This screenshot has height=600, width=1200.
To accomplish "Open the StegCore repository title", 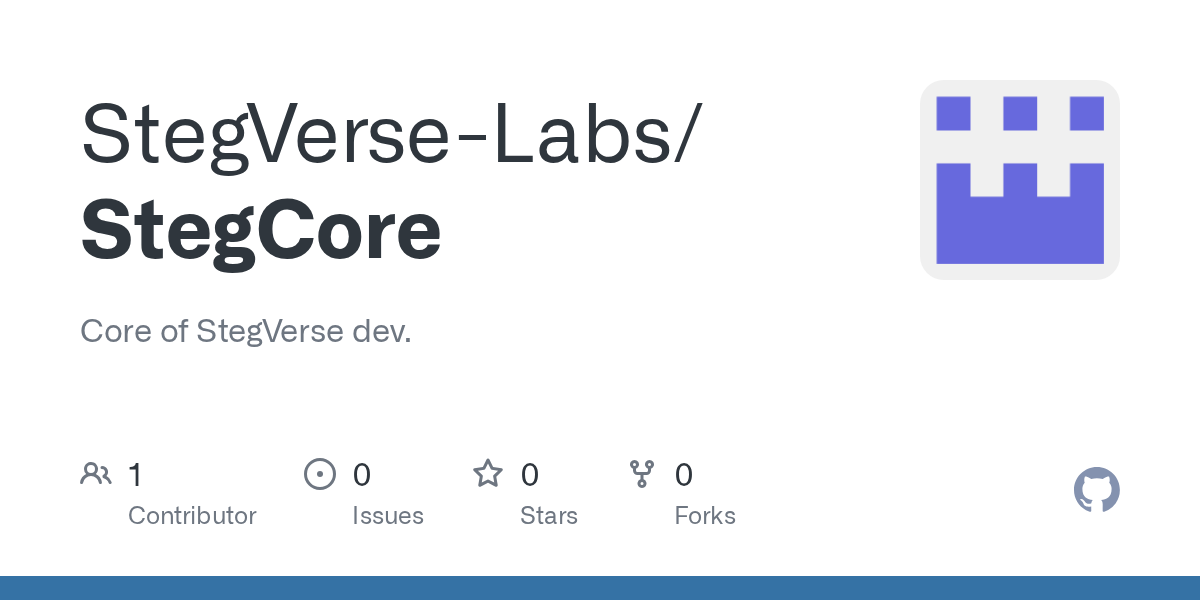I will tap(261, 231).
